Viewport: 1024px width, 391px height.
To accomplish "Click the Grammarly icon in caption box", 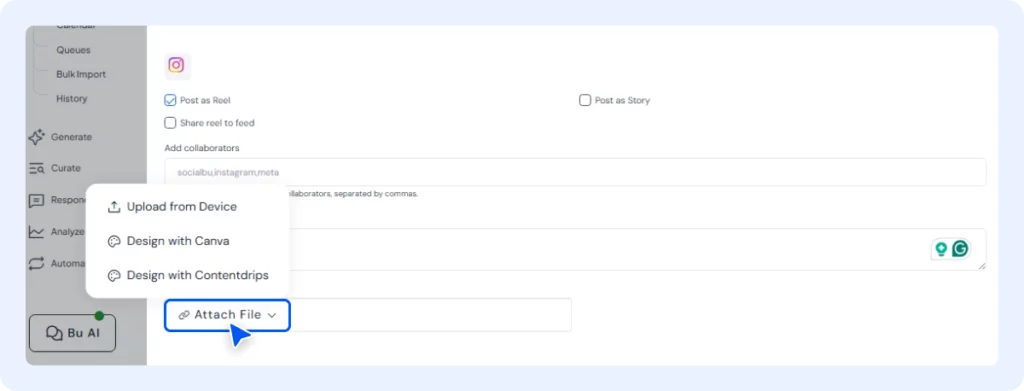I will point(960,249).
